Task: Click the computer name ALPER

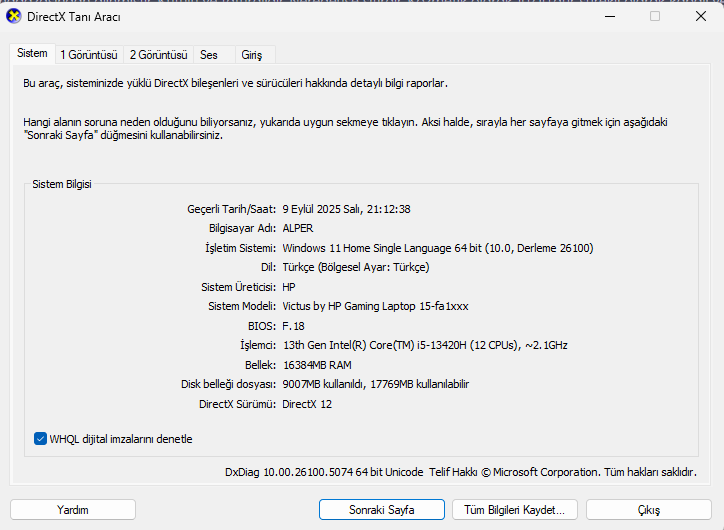Action: [298, 229]
